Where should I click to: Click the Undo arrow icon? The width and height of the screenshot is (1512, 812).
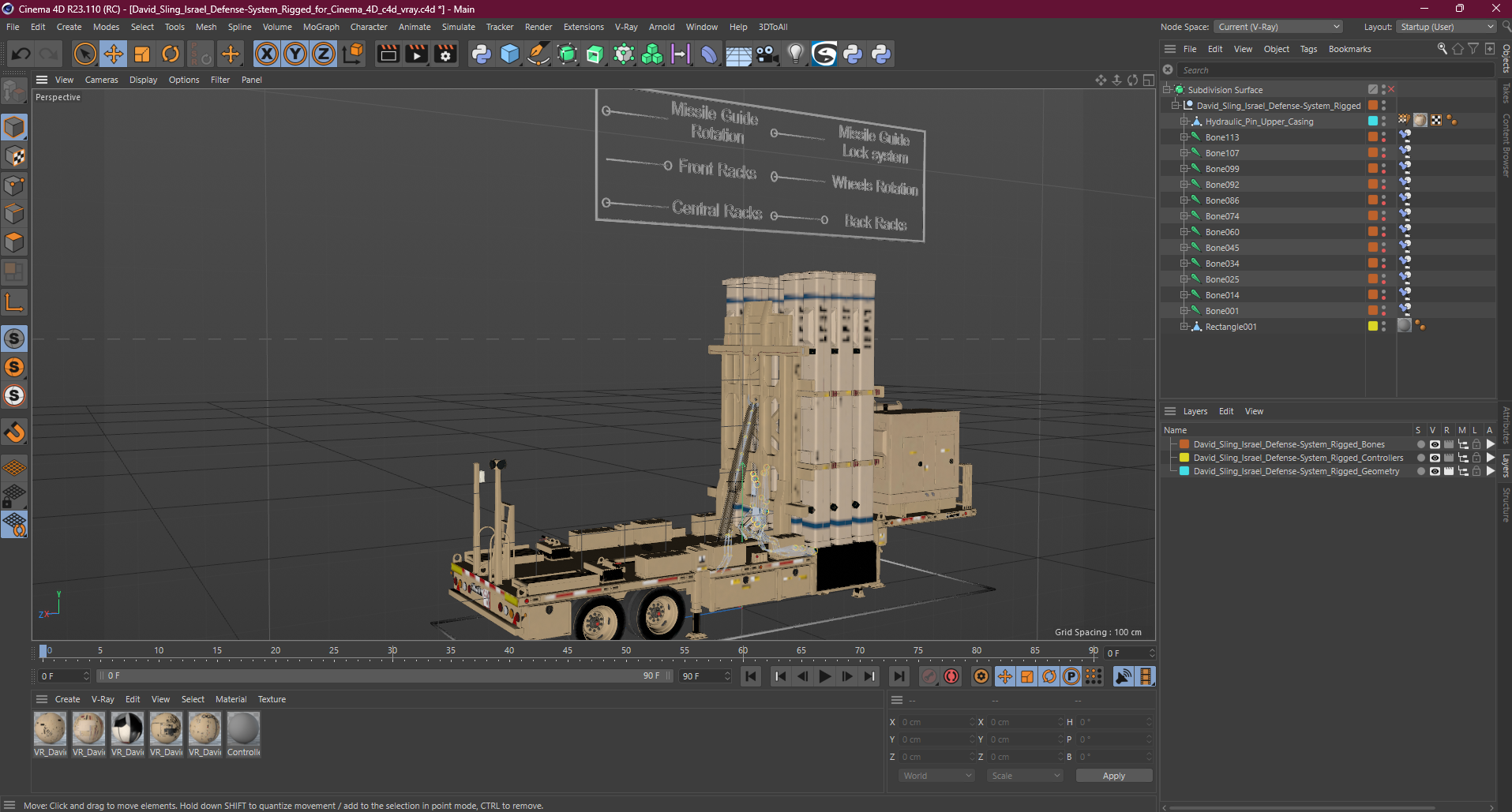pyautogui.click(x=21, y=54)
